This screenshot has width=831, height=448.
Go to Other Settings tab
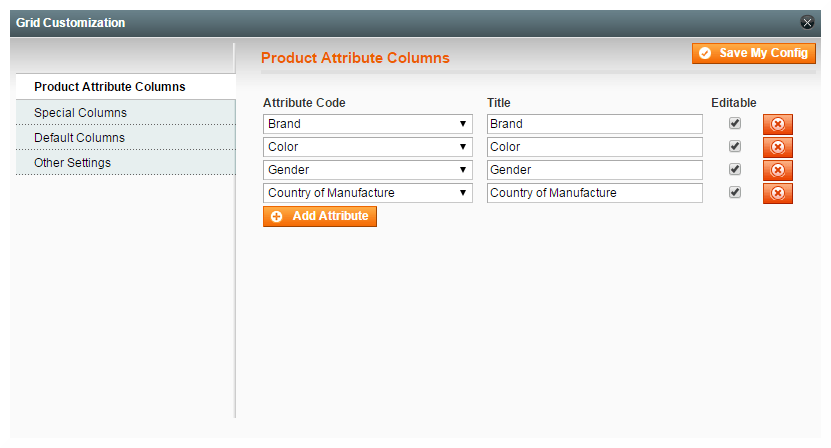72,162
